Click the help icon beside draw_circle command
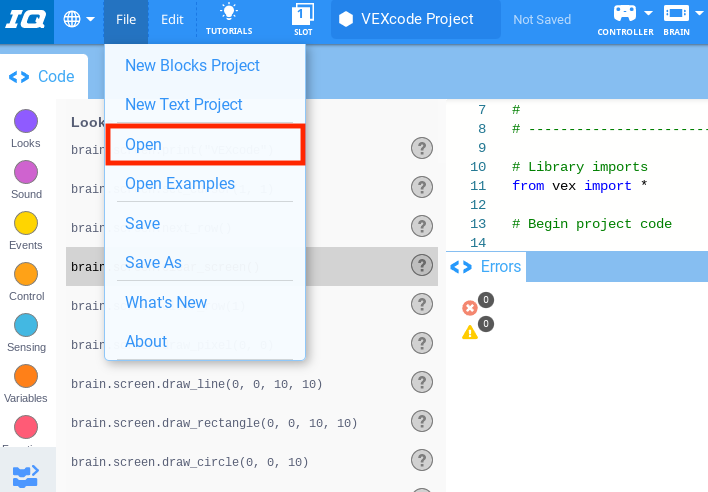This screenshot has height=492, width=708. 422,461
